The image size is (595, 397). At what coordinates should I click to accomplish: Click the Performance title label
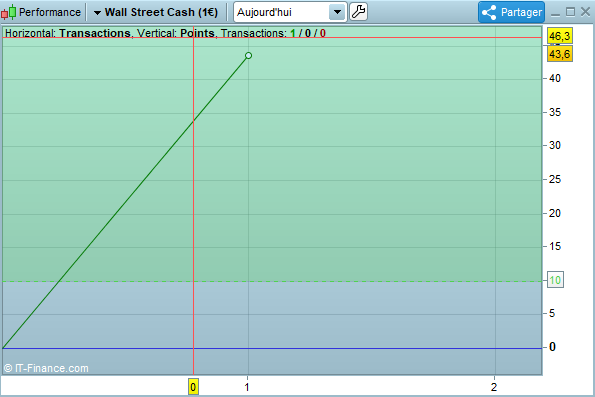click(x=50, y=12)
